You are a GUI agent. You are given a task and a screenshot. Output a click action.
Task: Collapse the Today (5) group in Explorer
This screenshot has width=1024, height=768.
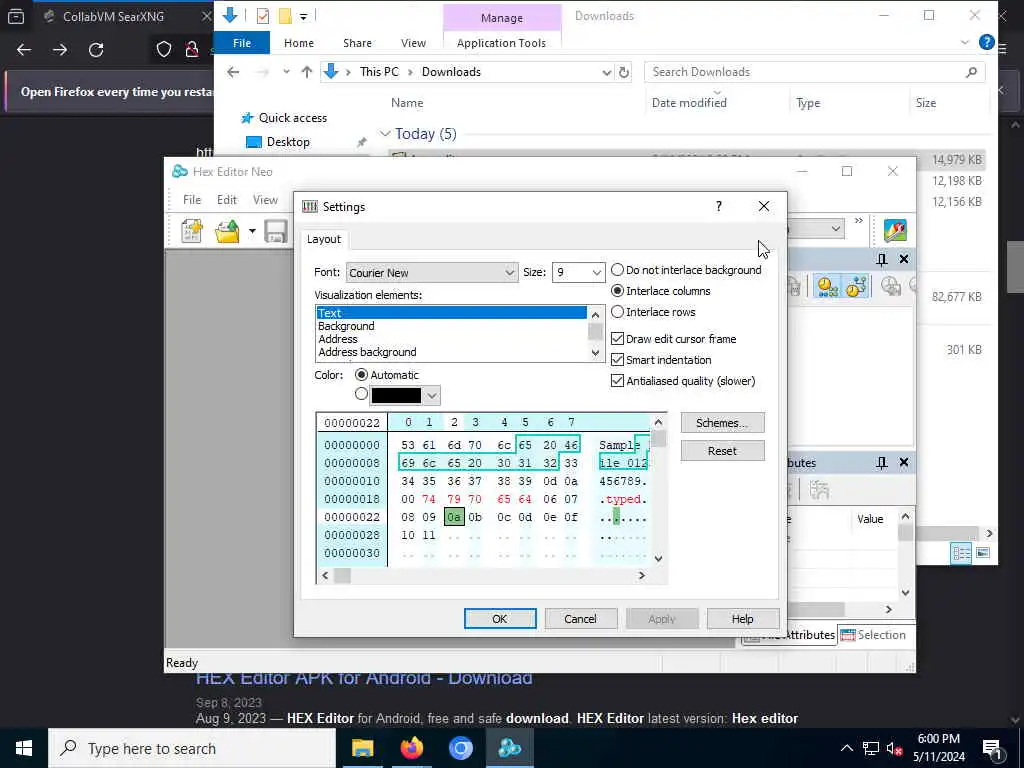(385, 134)
